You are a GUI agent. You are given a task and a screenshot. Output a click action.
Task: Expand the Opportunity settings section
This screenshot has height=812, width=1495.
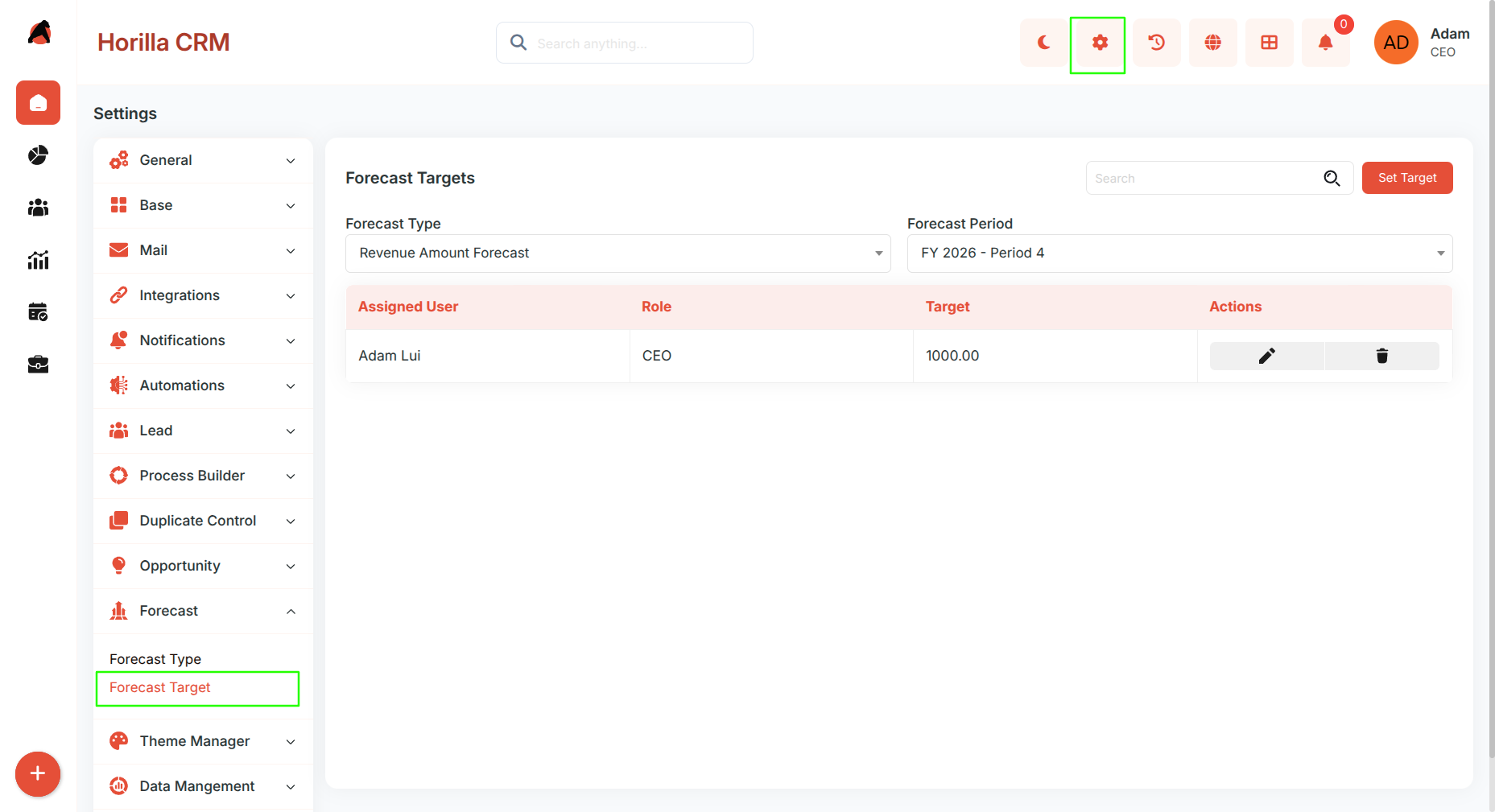point(203,566)
